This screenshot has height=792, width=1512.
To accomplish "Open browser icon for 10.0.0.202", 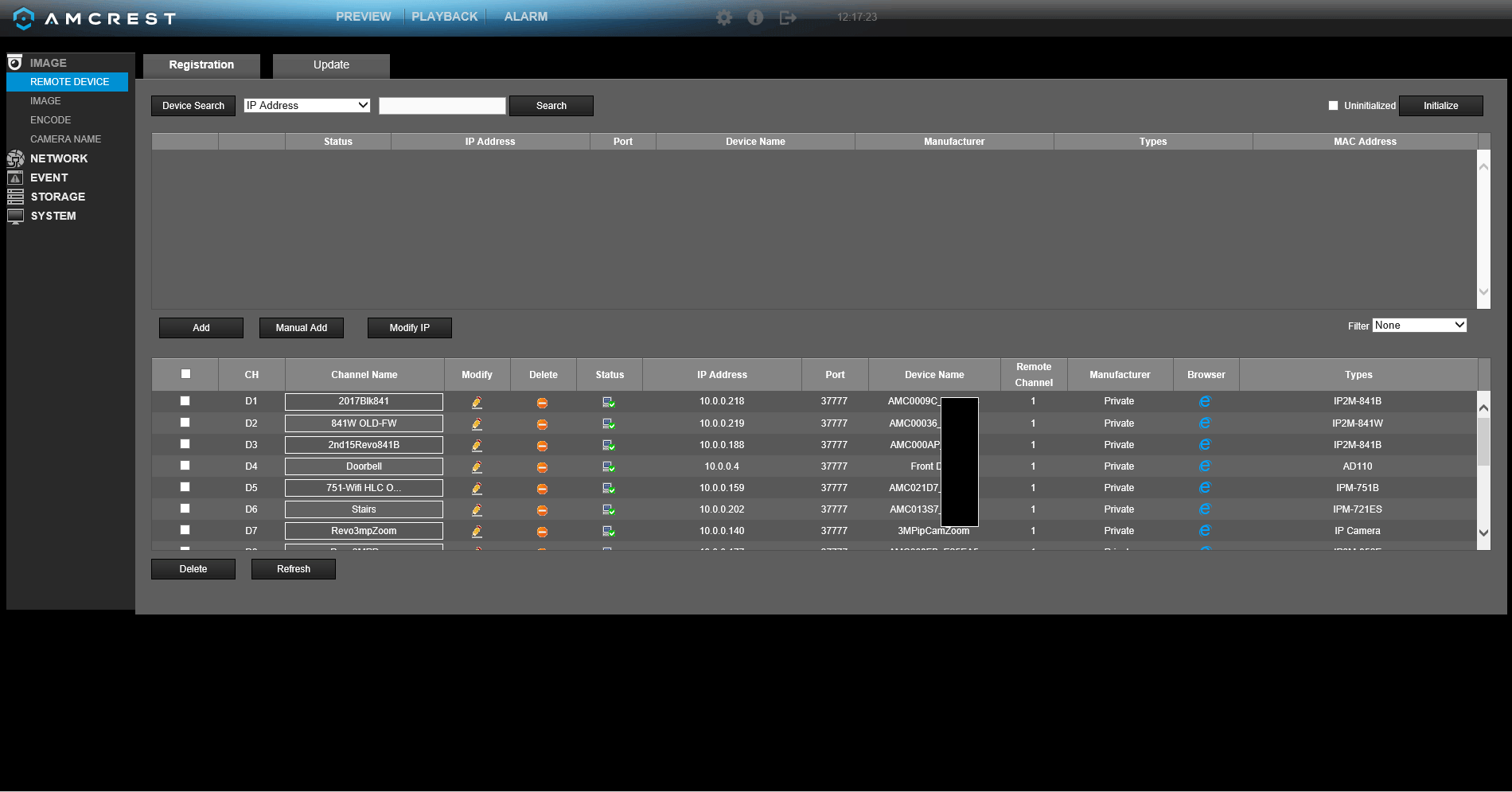I will tap(1205, 509).
